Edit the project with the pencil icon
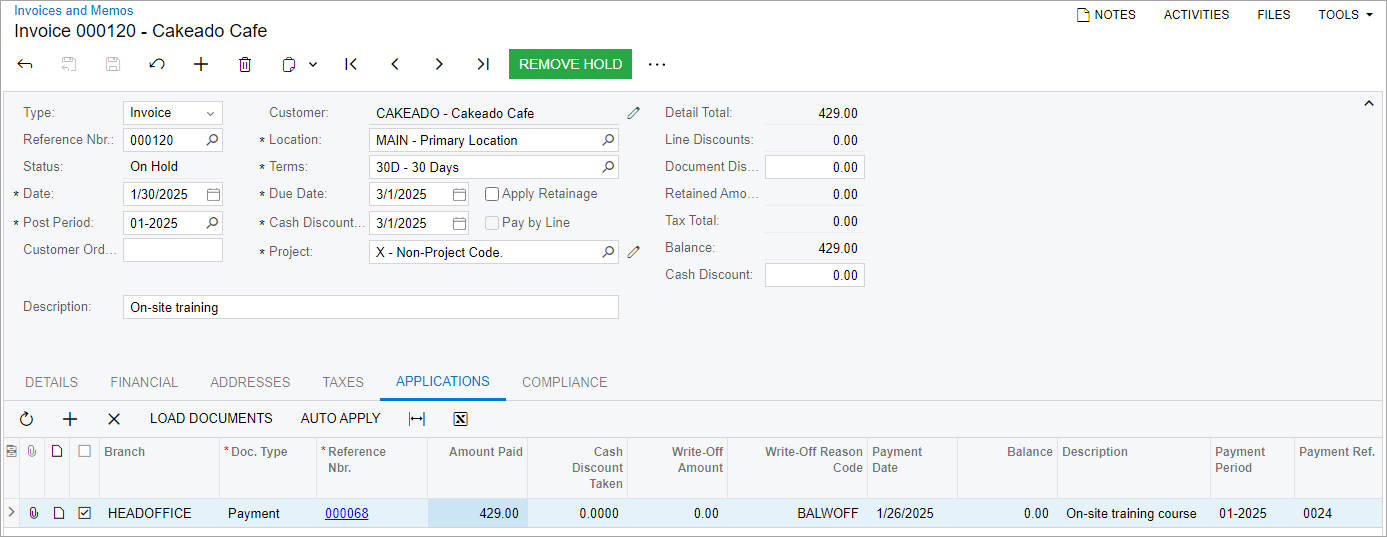Image resolution: width=1387 pixels, height=537 pixels. coord(633,252)
